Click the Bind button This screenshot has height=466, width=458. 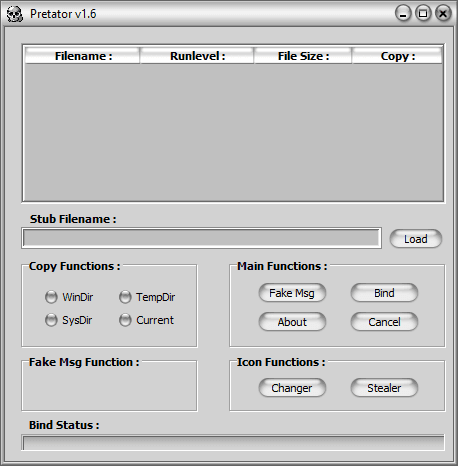point(384,293)
